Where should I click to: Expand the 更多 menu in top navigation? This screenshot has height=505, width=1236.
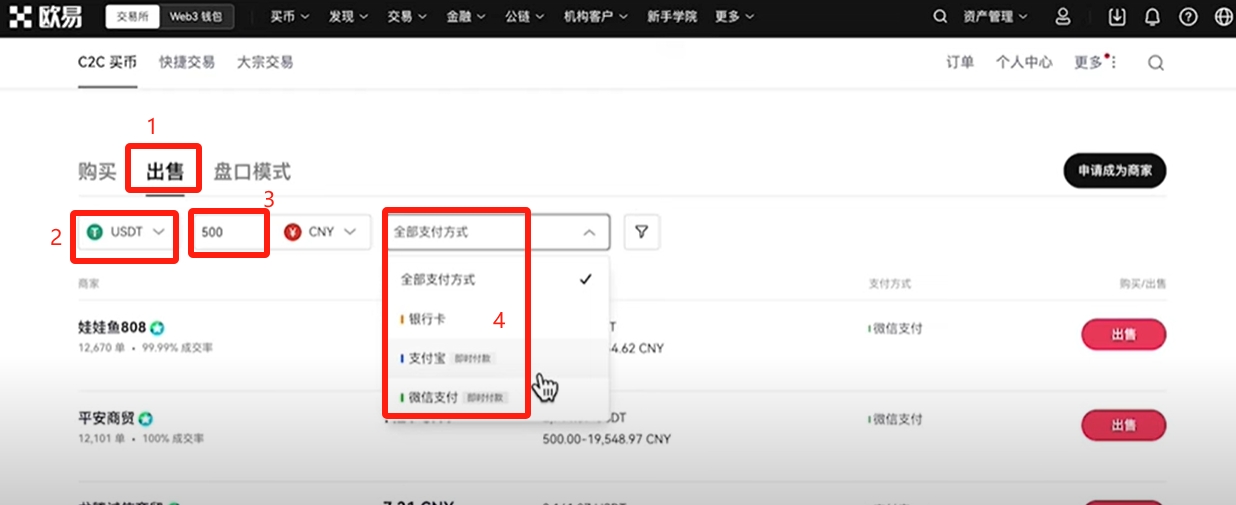[x=735, y=17]
